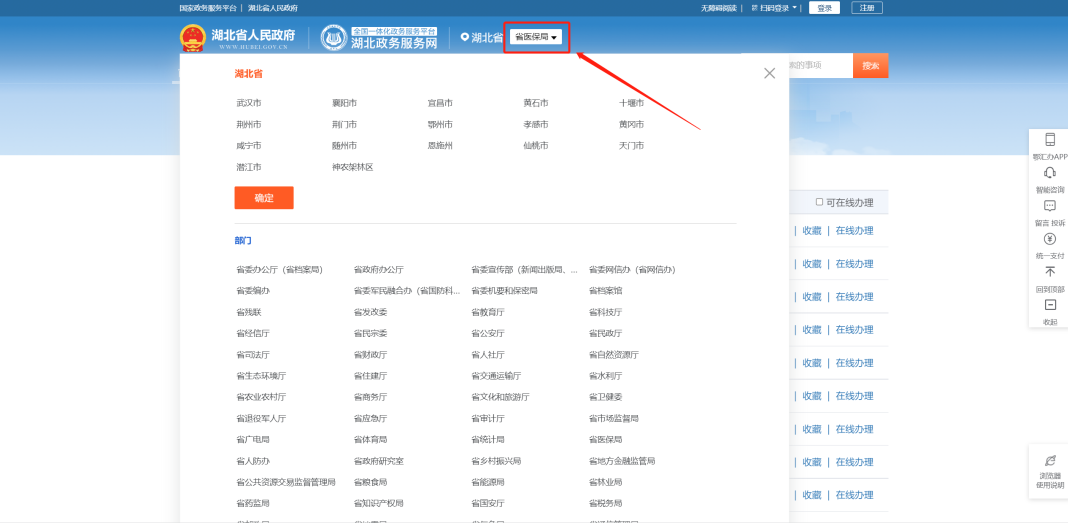The image size is (1068, 523).
Task: Select 省医保局 in department list
Action: pyautogui.click(x=605, y=439)
